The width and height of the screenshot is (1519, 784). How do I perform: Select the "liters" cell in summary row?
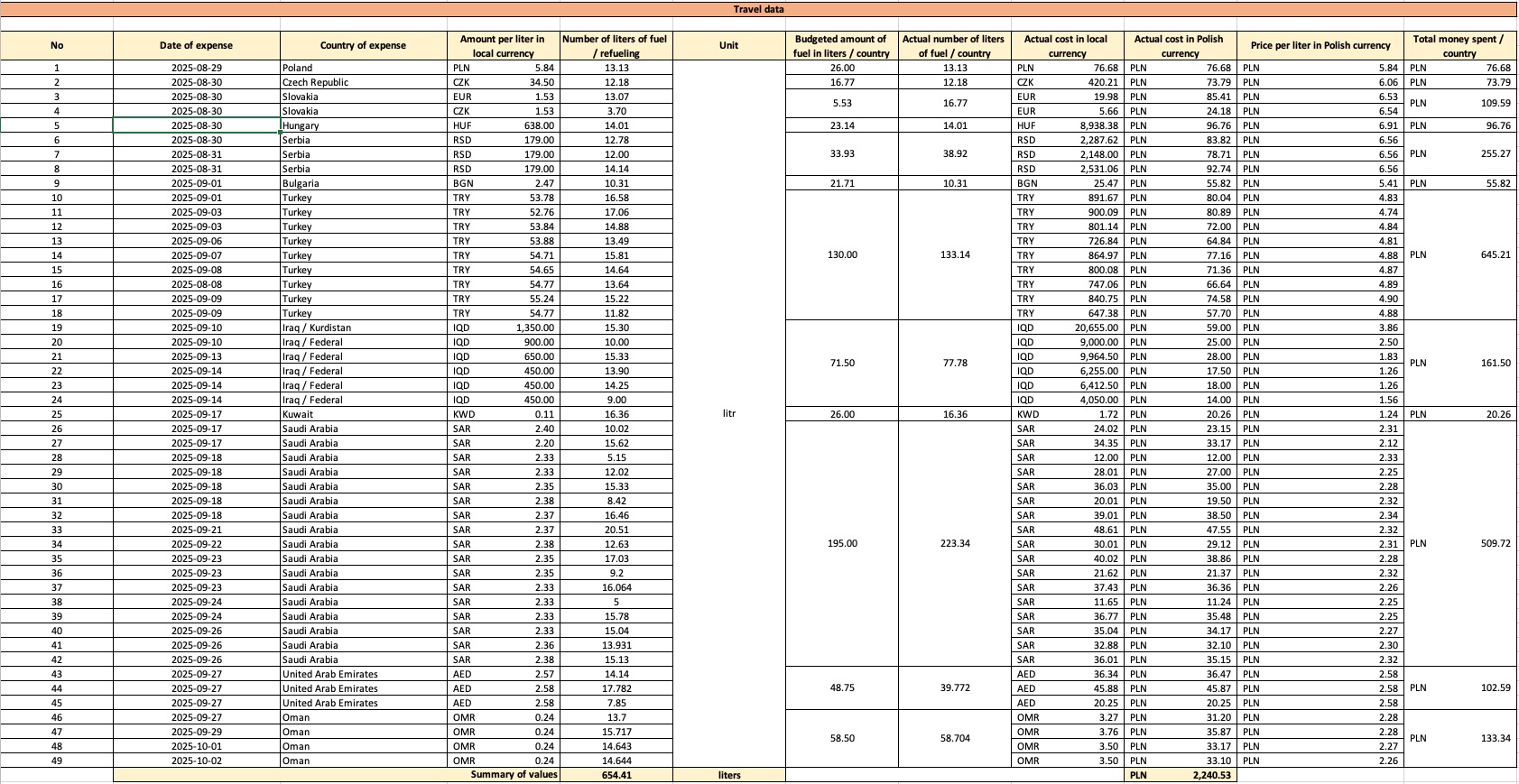click(729, 775)
